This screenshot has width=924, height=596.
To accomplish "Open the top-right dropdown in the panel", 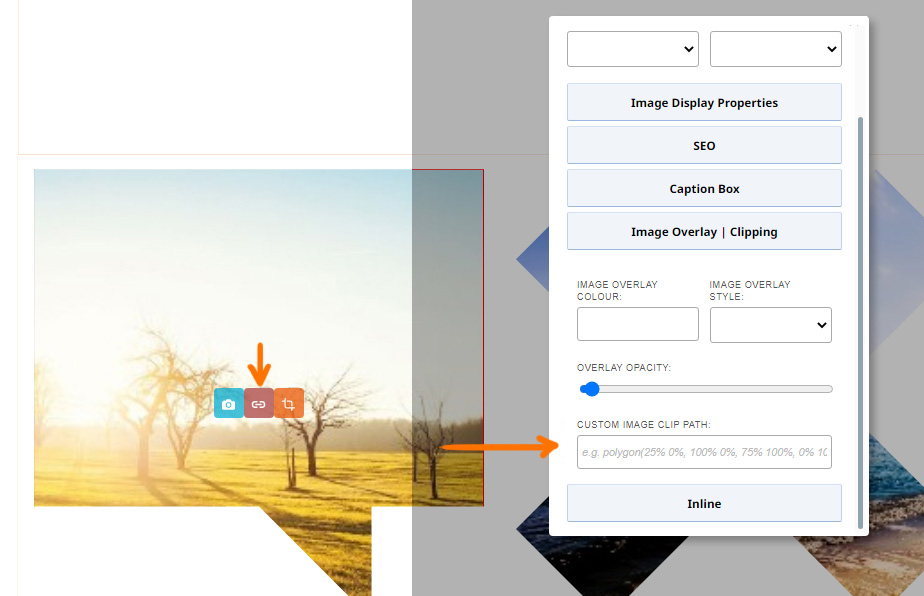I will point(775,49).
